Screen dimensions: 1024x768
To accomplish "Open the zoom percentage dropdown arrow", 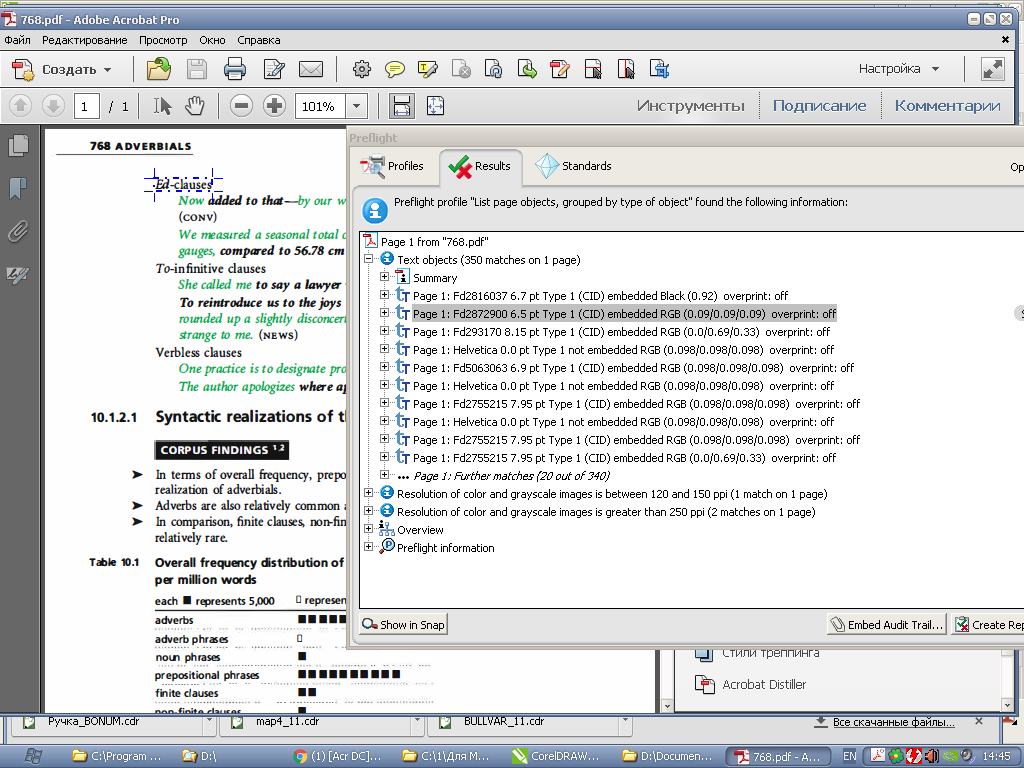I will pyautogui.click(x=356, y=106).
